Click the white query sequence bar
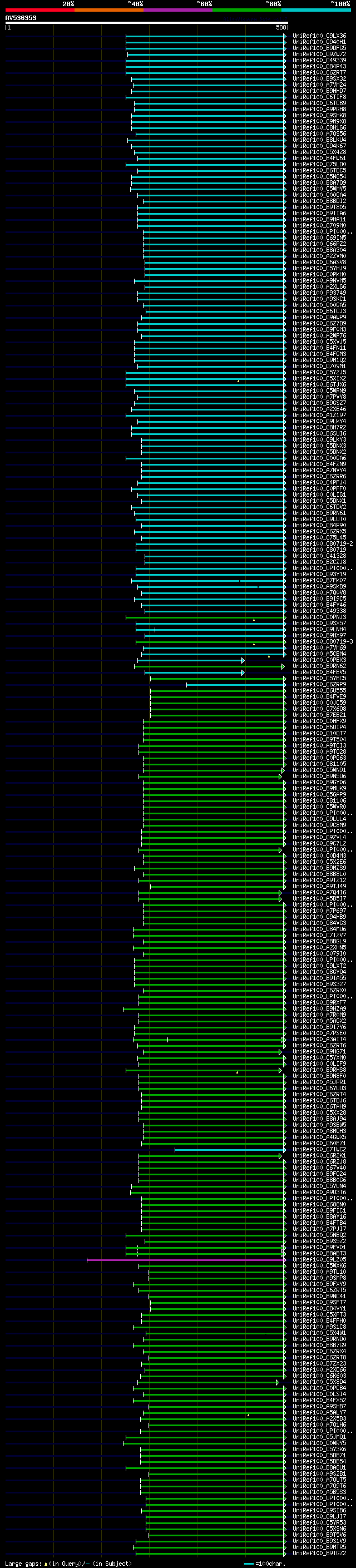 coord(147,23)
